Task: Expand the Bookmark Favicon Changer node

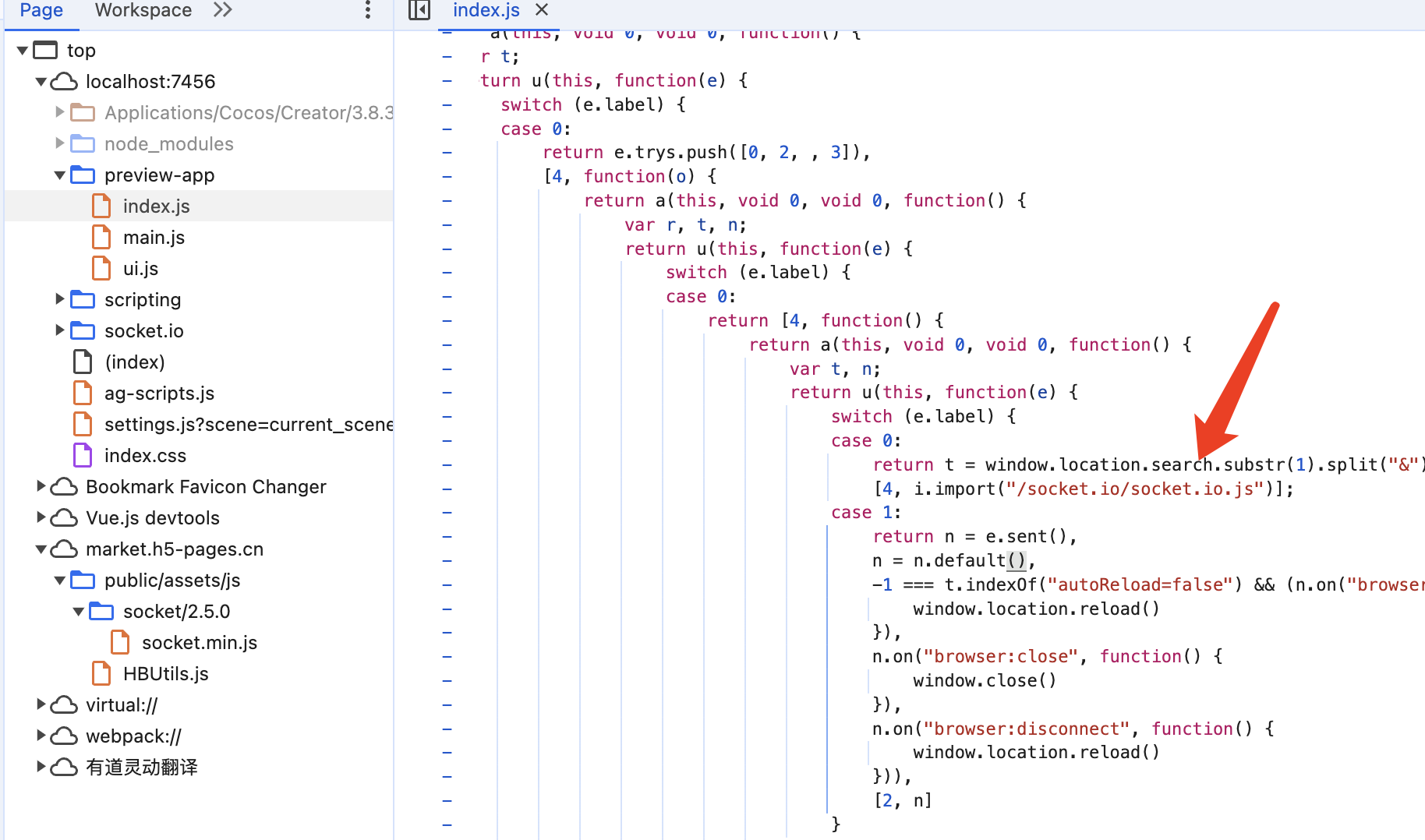Action: [x=41, y=486]
